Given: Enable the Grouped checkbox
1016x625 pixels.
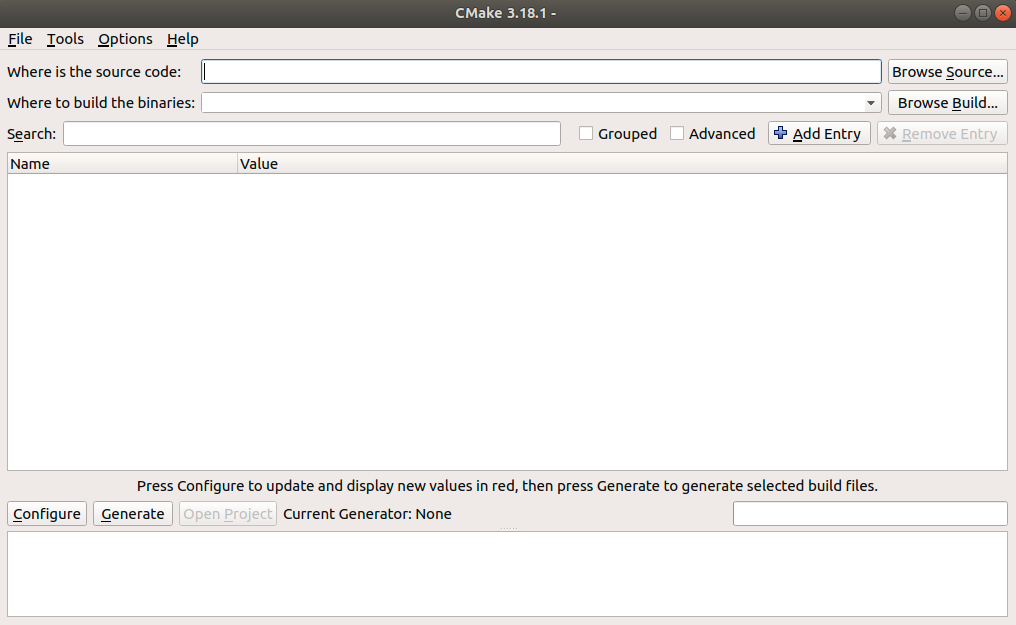Looking at the screenshot, I should click(586, 133).
